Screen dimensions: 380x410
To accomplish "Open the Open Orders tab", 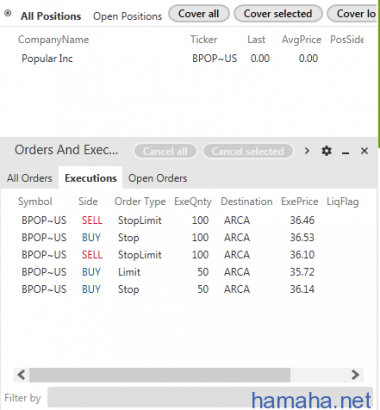I will [x=158, y=178].
